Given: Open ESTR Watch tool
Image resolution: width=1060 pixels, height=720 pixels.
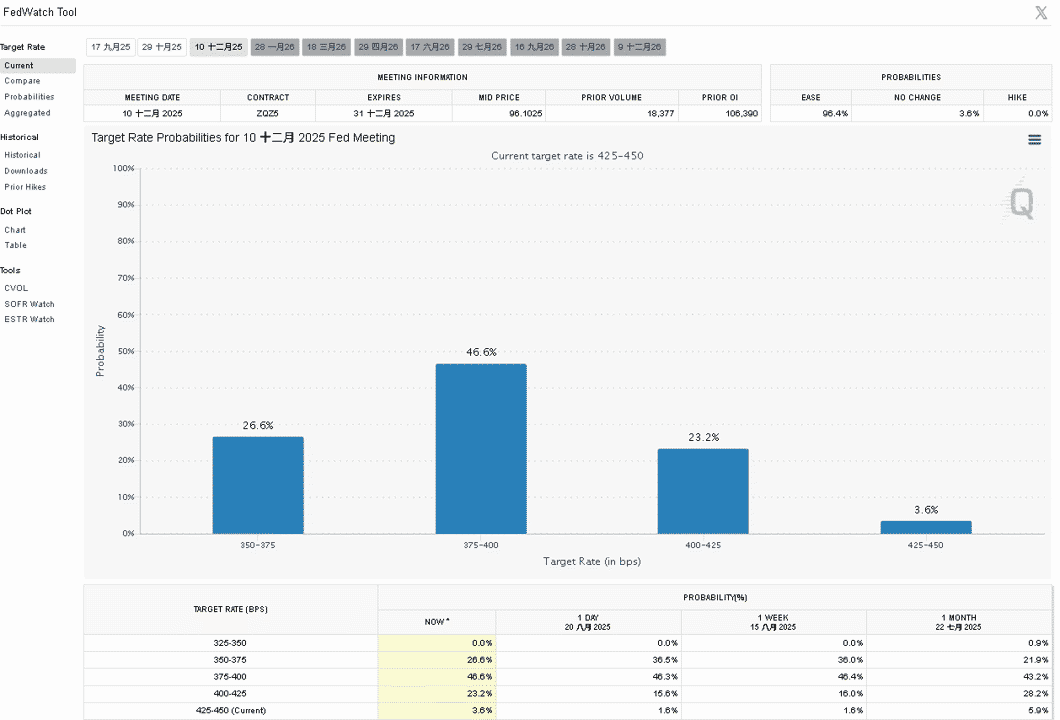Looking at the screenshot, I should tap(29, 319).
